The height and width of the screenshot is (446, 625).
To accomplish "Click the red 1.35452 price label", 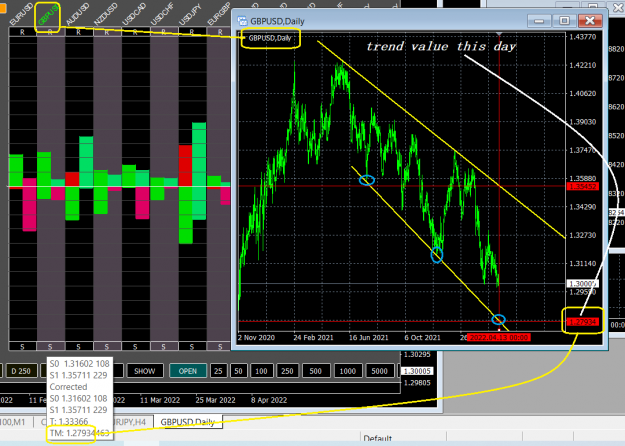I will click(582, 187).
